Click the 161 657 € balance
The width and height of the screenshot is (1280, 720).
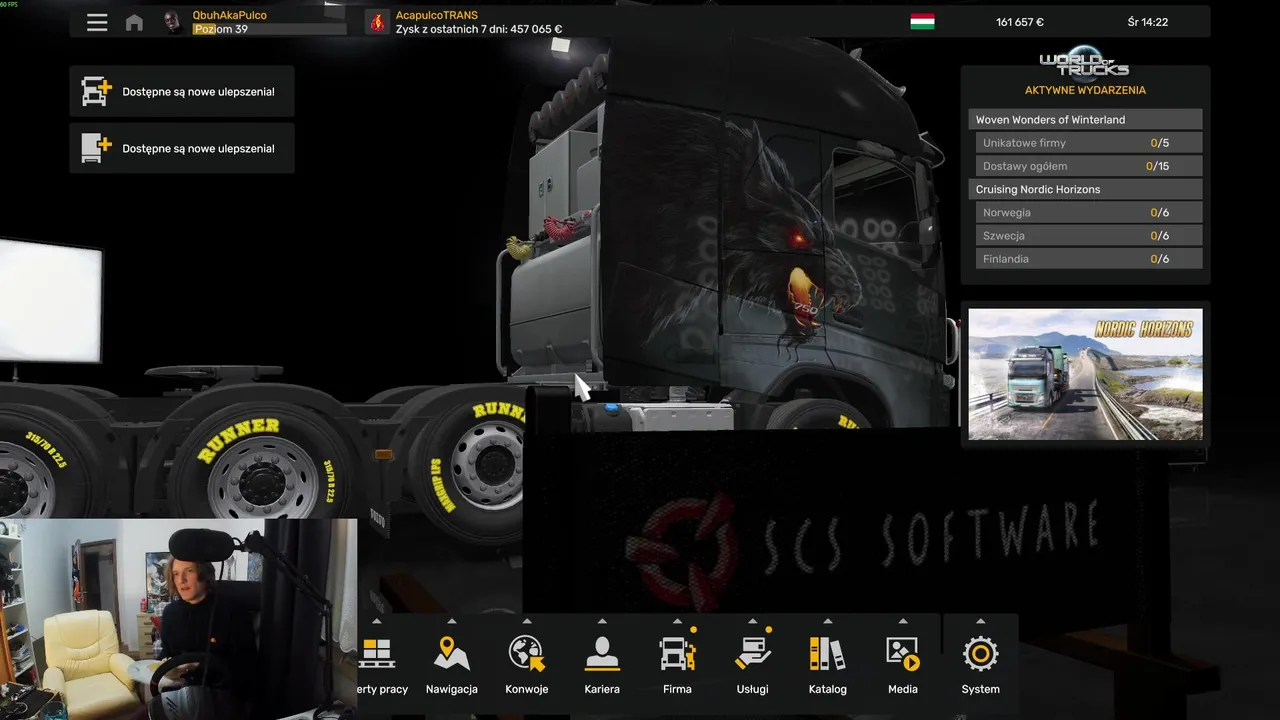point(1020,22)
